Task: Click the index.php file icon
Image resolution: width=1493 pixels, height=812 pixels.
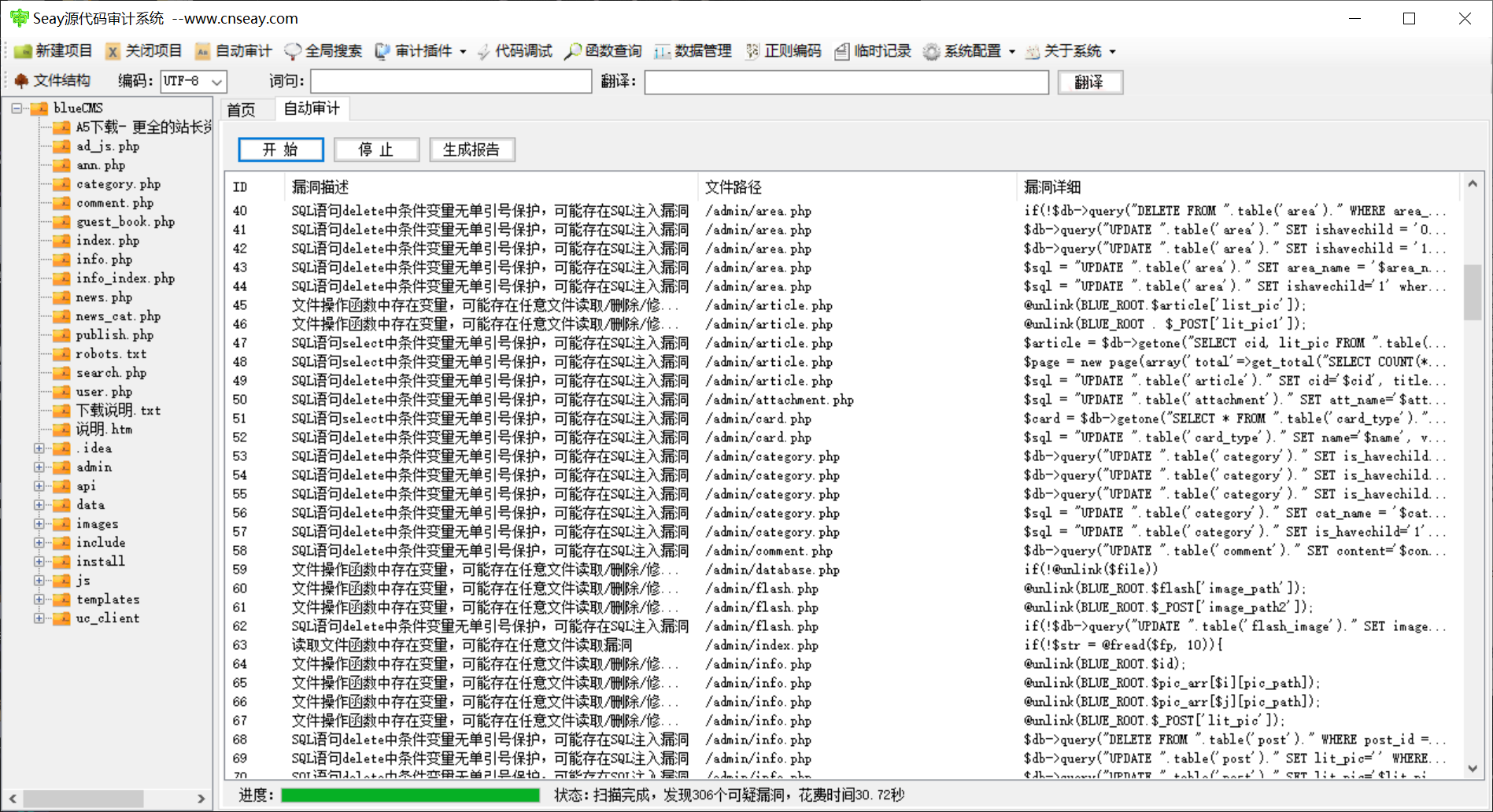Action: click(61, 241)
